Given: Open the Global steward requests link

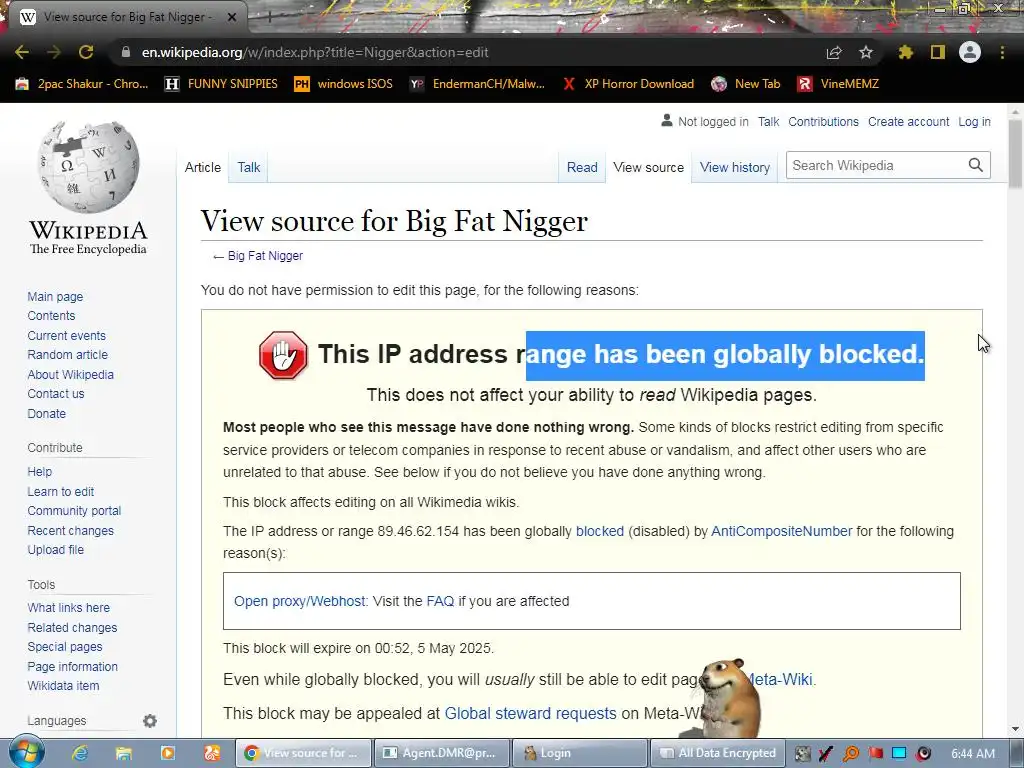Looking at the screenshot, I should [x=530, y=713].
